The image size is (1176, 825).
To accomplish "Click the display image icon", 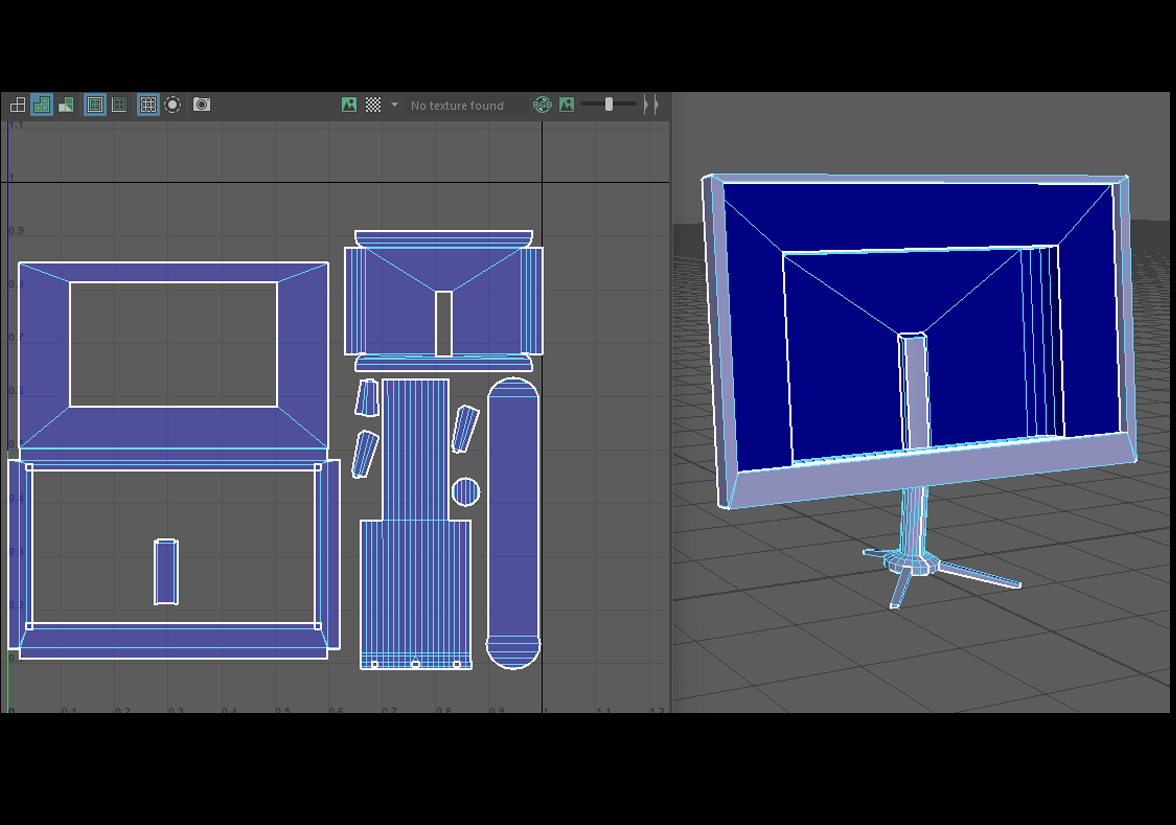I will [x=349, y=105].
